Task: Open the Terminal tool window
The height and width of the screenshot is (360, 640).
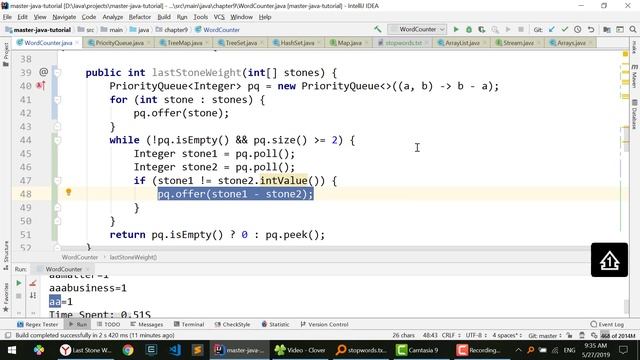Action: [189, 324]
